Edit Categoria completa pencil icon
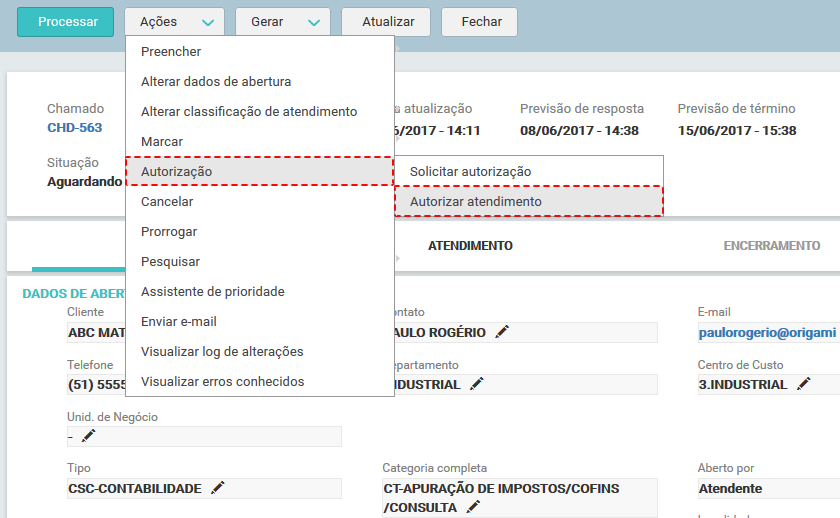840x518 pixels. (473, 507)
